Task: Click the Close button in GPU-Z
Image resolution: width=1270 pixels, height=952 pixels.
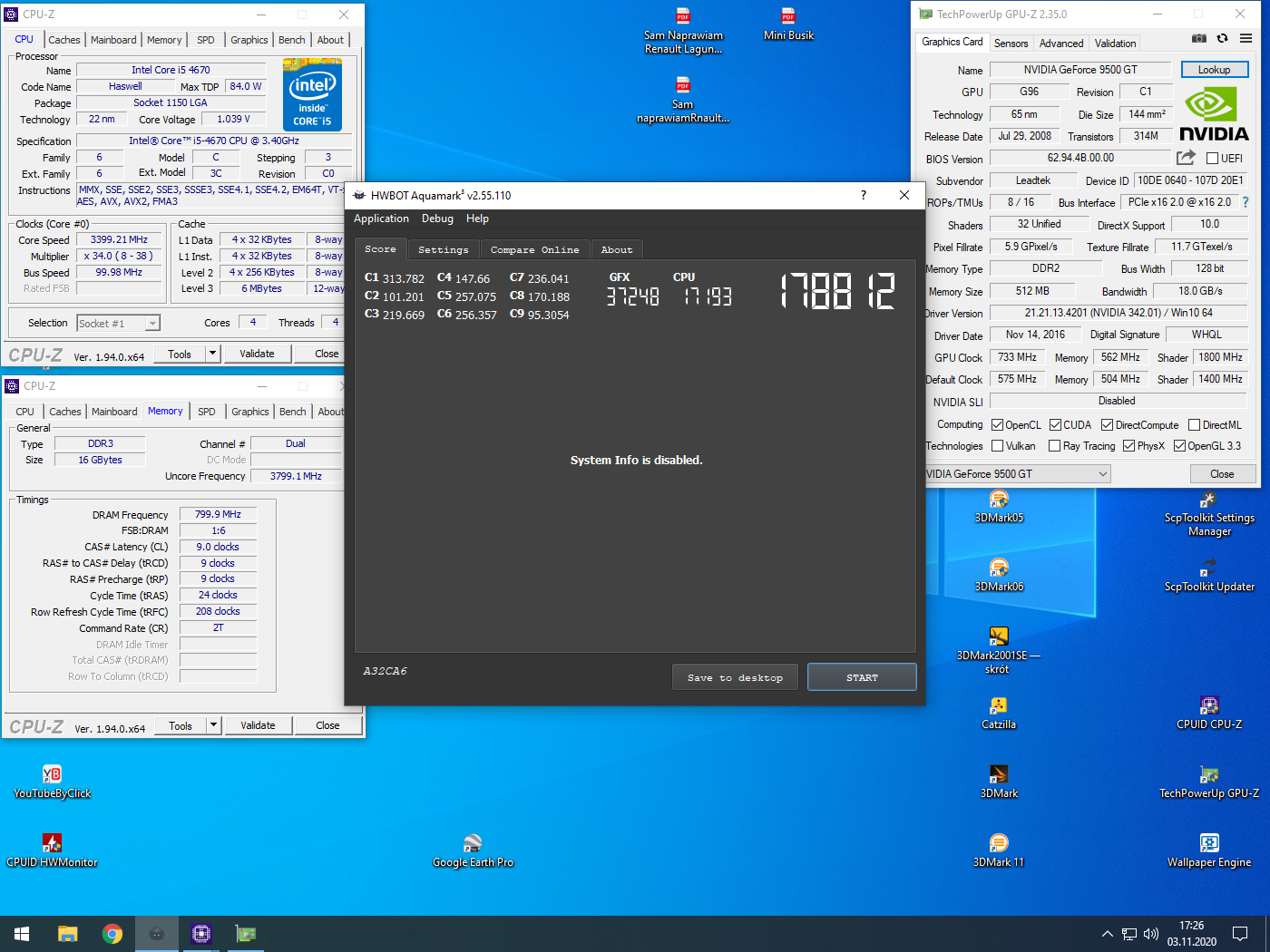Action: (1222, 474)
